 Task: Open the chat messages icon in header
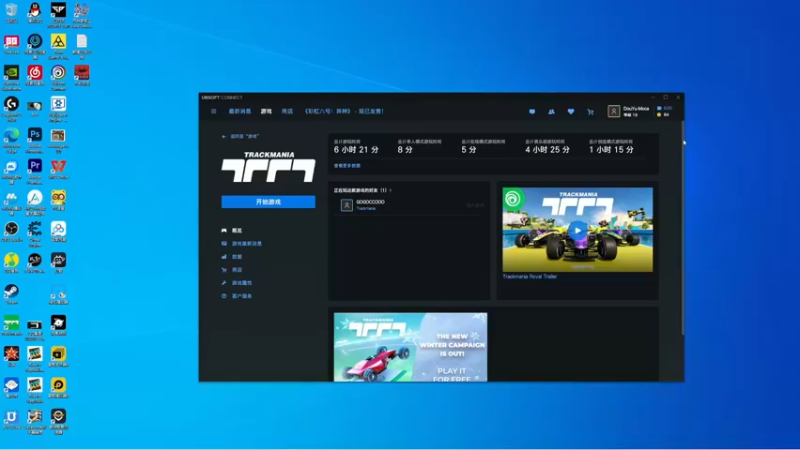(x=532, y=111)
